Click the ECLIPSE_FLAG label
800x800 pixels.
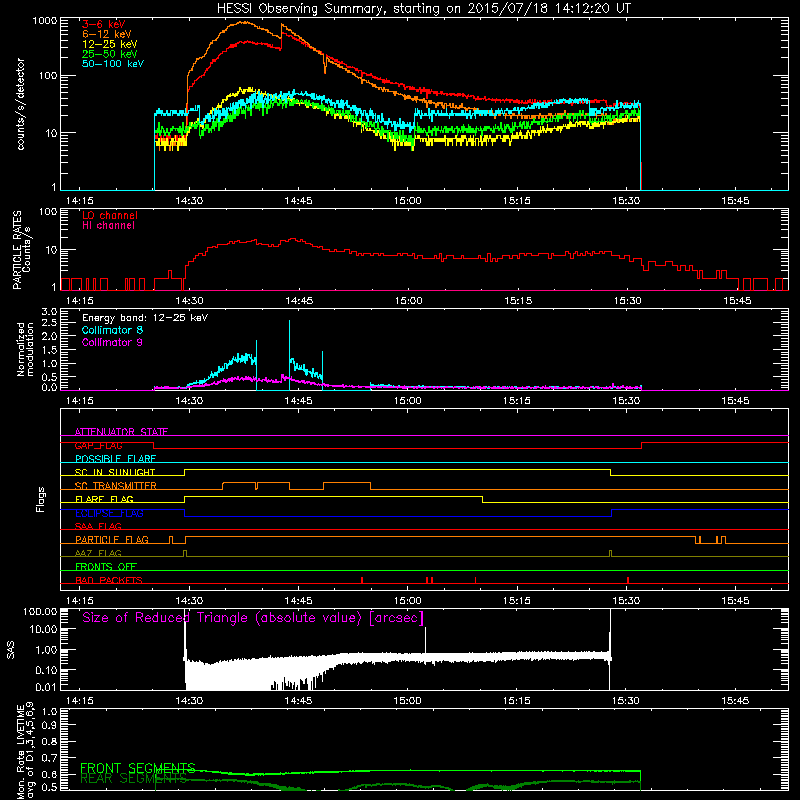pyautogui.click(x=109, y=513)
